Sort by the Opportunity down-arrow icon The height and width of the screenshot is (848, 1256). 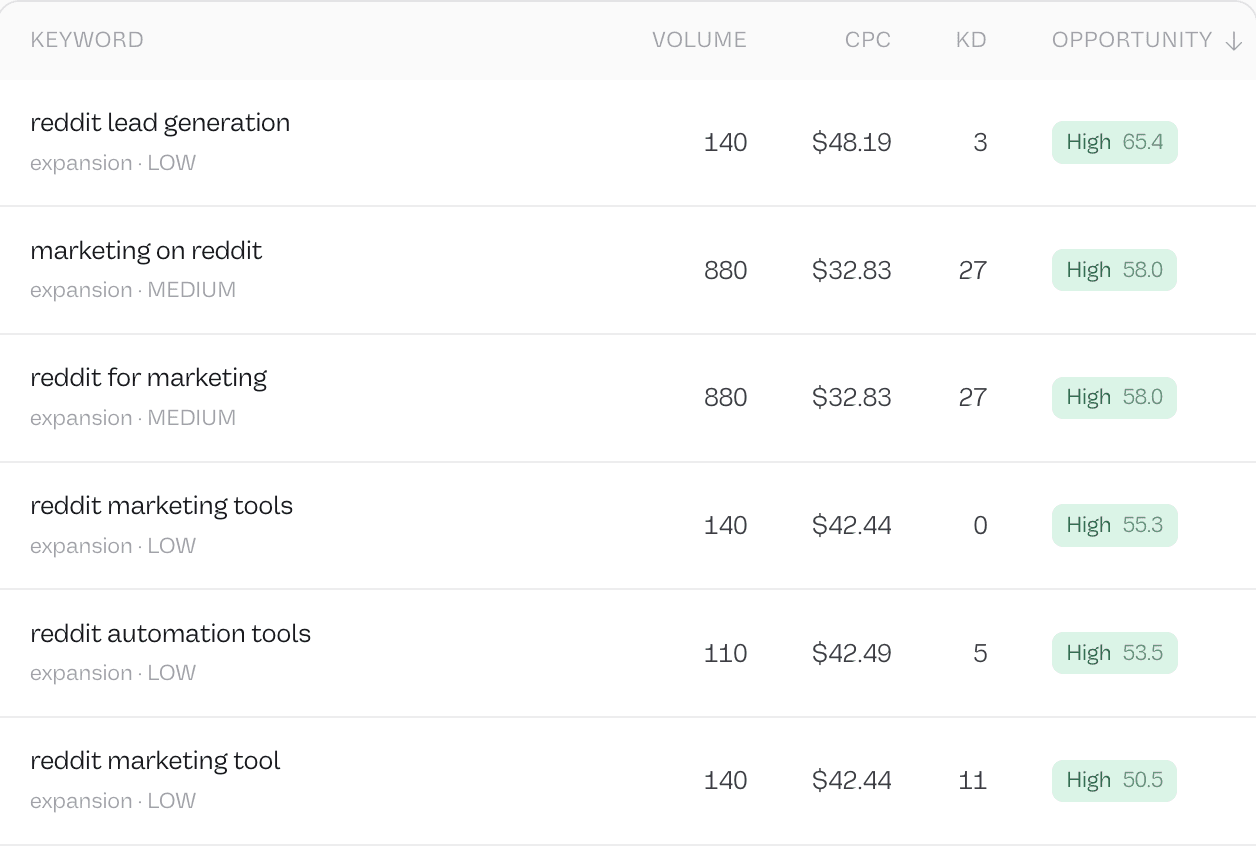tap(1234, 41)
